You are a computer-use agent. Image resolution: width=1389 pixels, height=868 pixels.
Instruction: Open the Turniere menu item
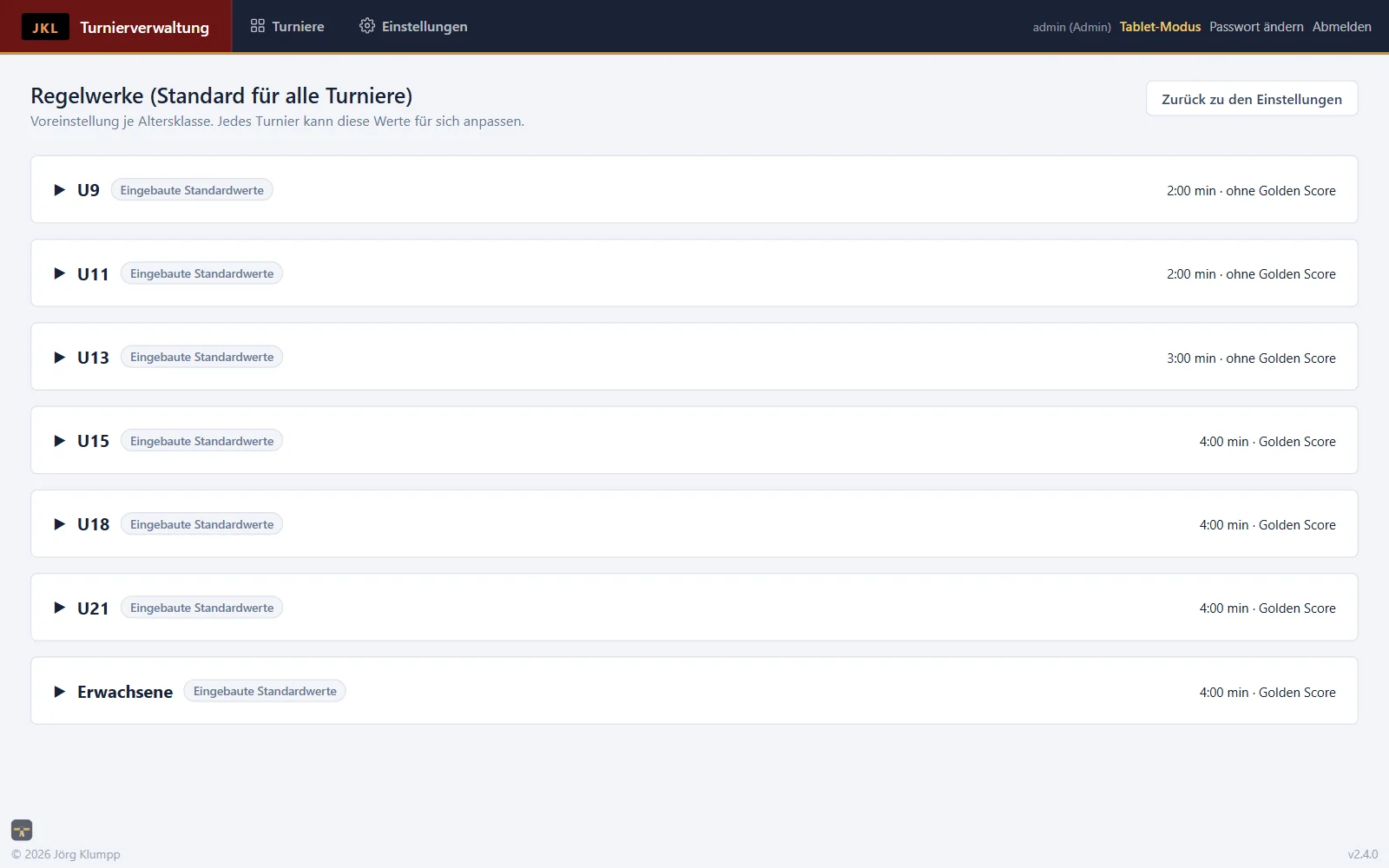point(287,26)
